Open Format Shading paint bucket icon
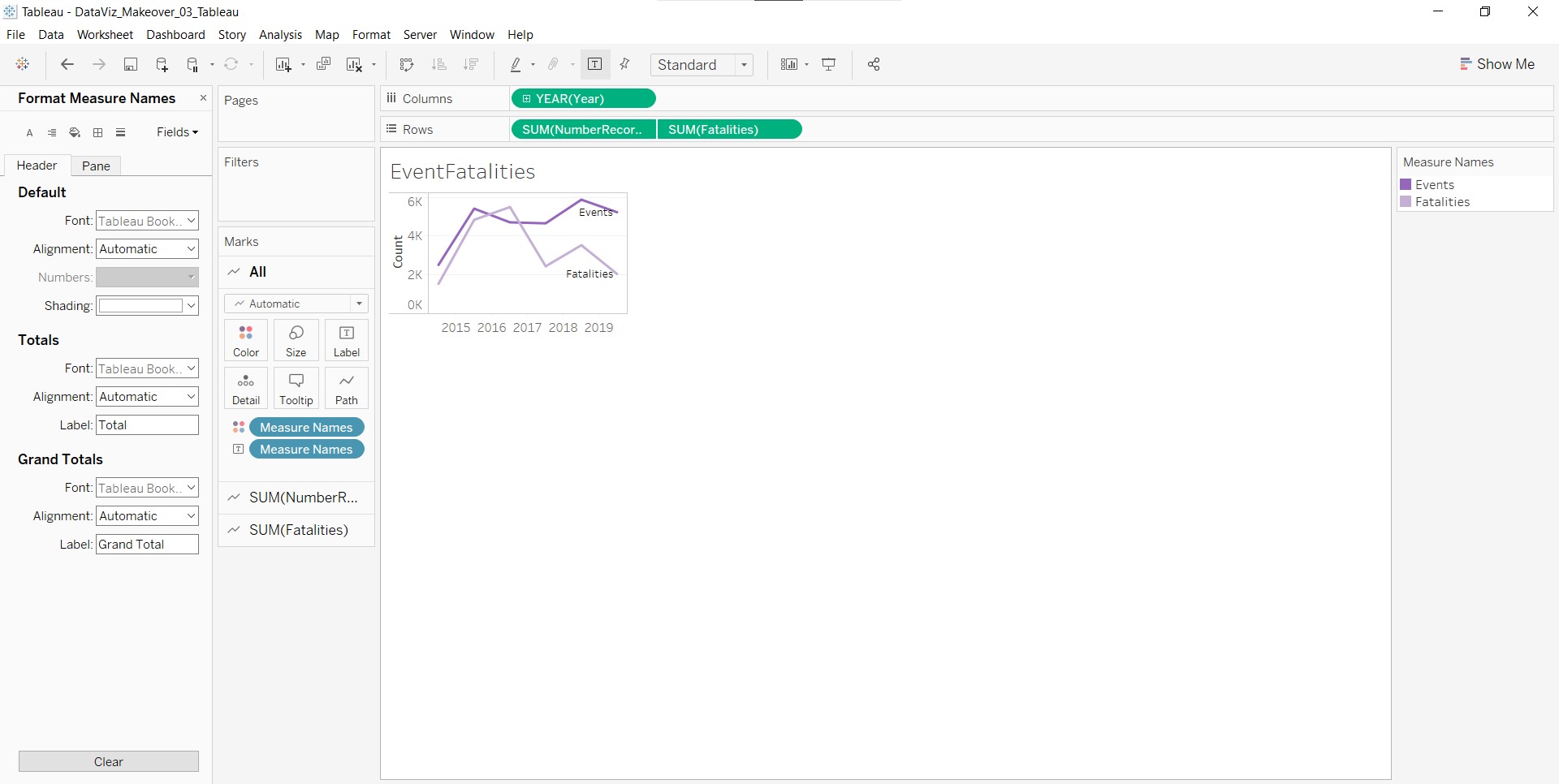The height and width of the screenshot is (784, 1559). (x=75, y=132)
